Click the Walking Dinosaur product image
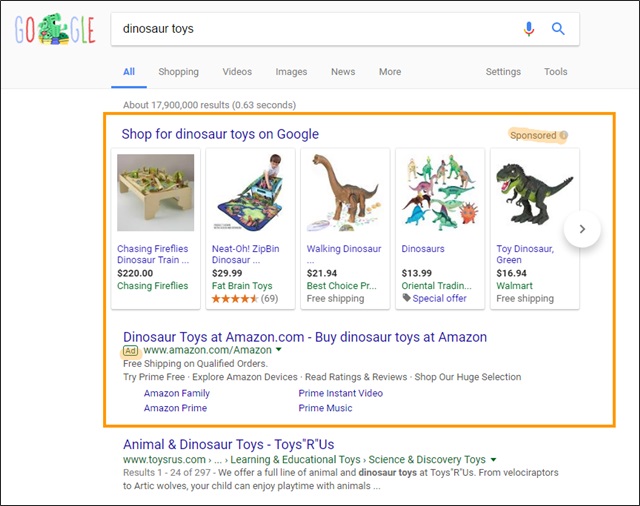The width and height of the screenshot is (640, 506). tap(344, 192)
